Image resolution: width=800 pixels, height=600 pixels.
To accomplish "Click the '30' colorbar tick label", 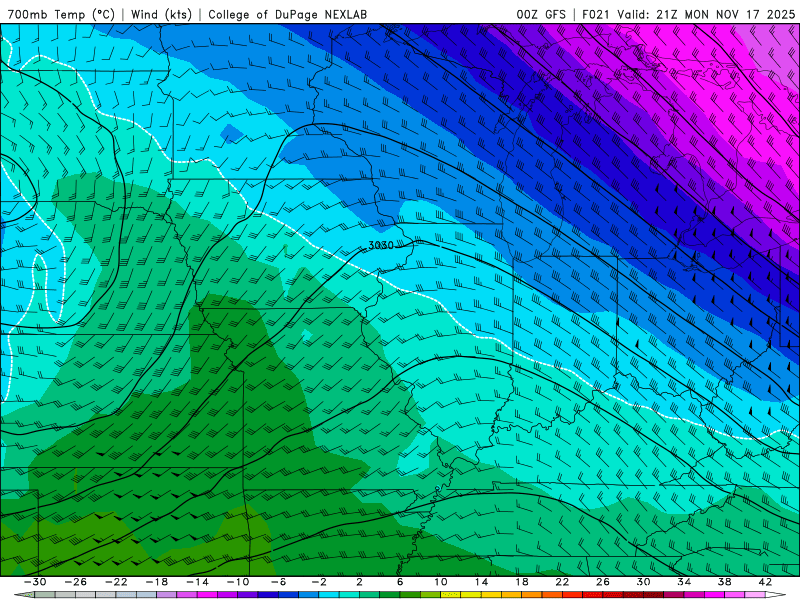I will pyautogui.click(x=643, y=582).
